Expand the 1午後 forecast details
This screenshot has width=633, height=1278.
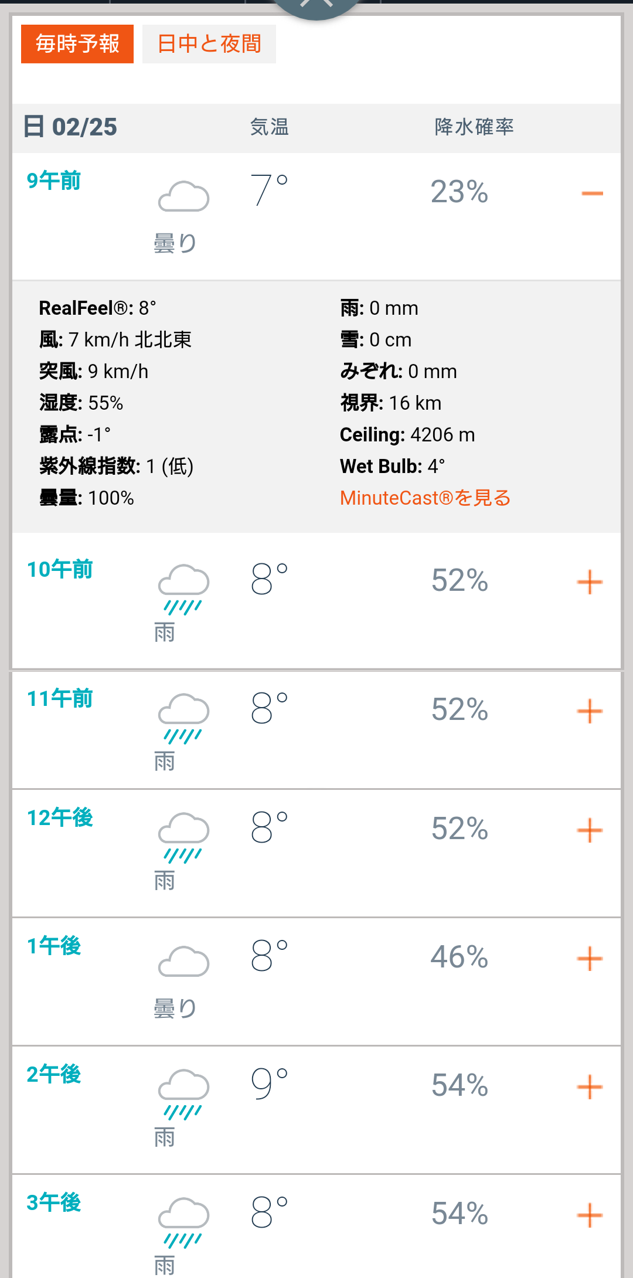click(590, 958)
